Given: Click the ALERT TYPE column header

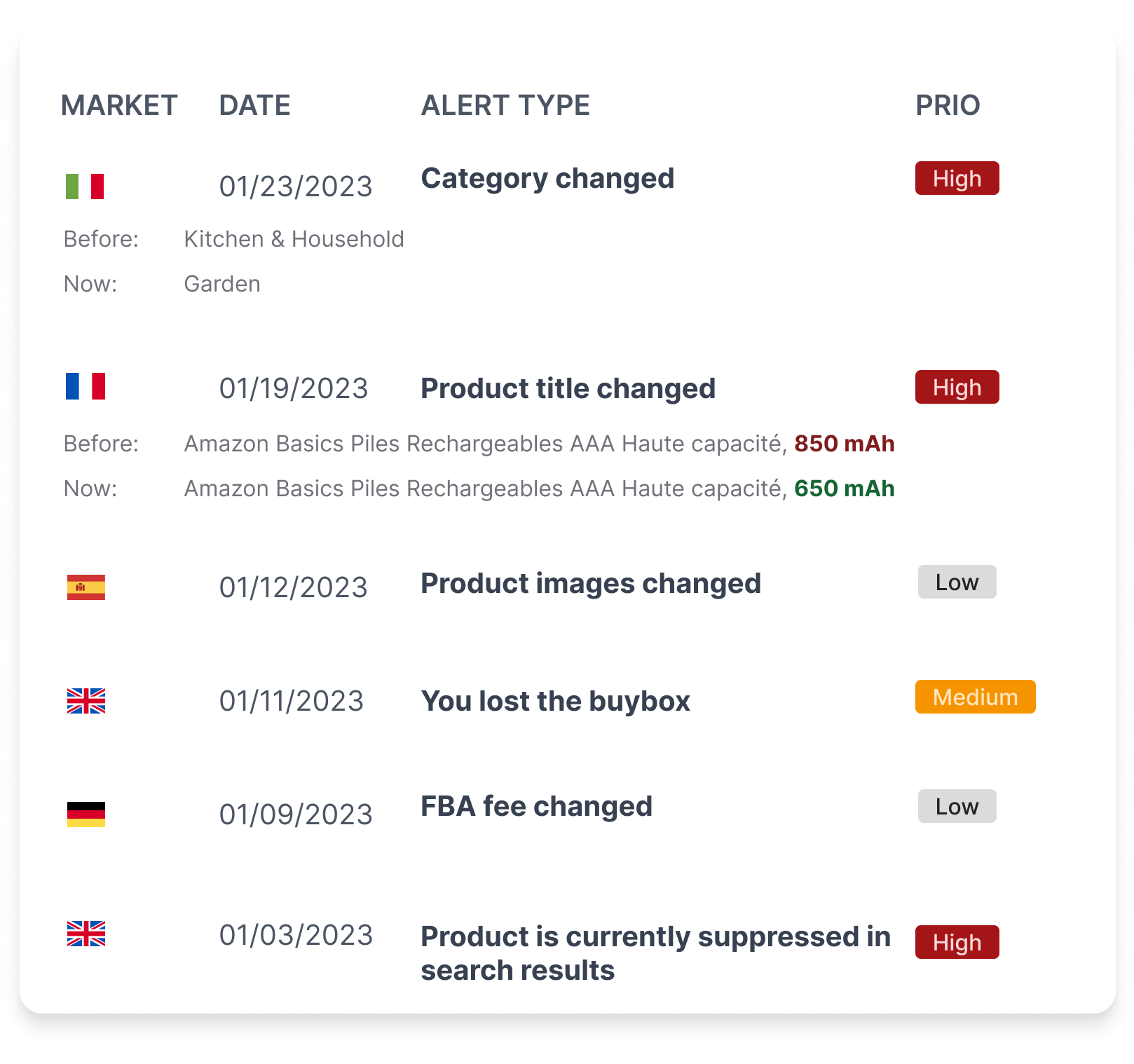Looking at the screenshot, I should pyautogui.click(x=505, y=106).
